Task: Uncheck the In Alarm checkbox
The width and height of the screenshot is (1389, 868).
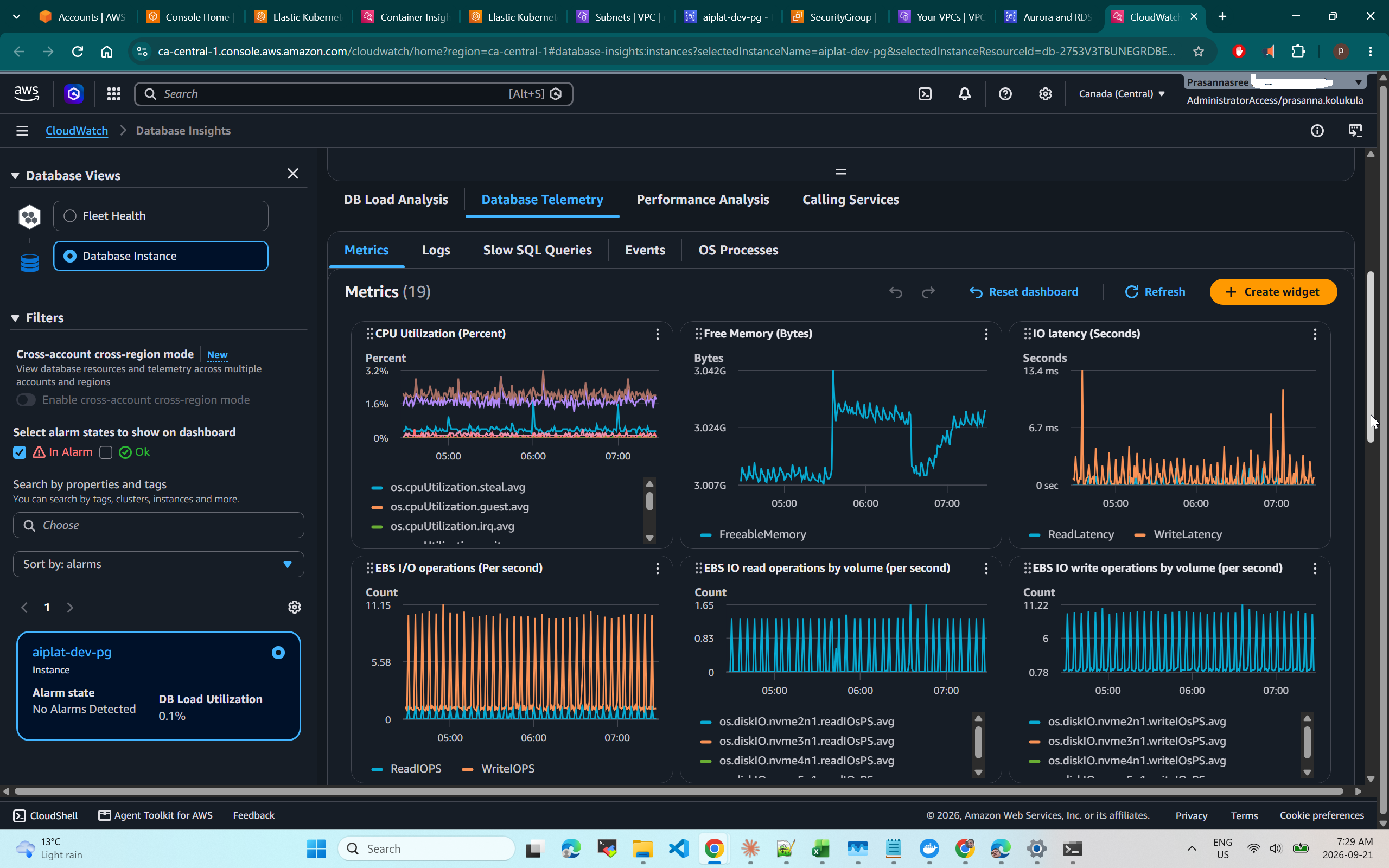Action: (20, 452)
